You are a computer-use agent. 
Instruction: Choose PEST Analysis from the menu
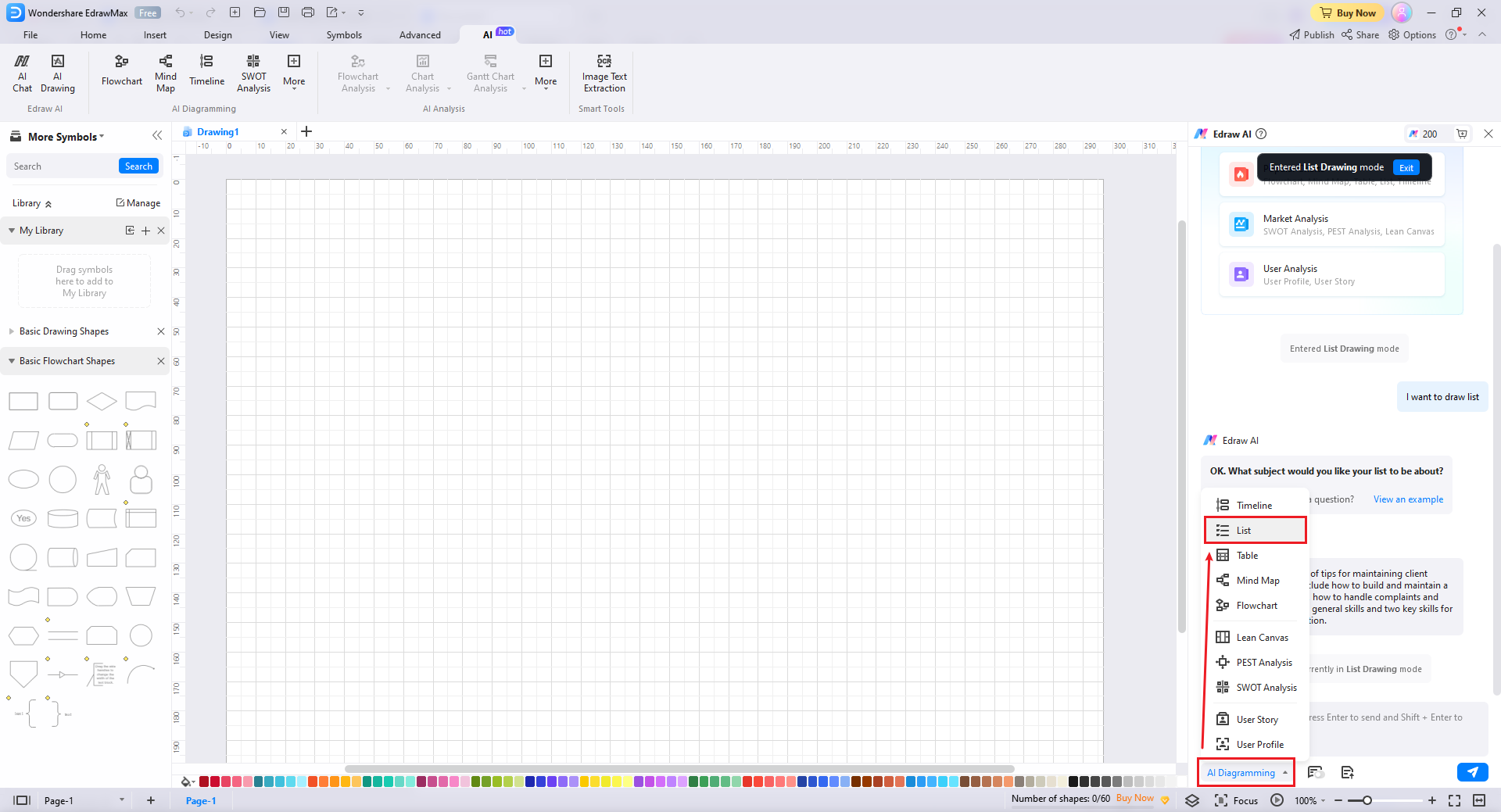pyautogui.click(x=1255, y=663)
